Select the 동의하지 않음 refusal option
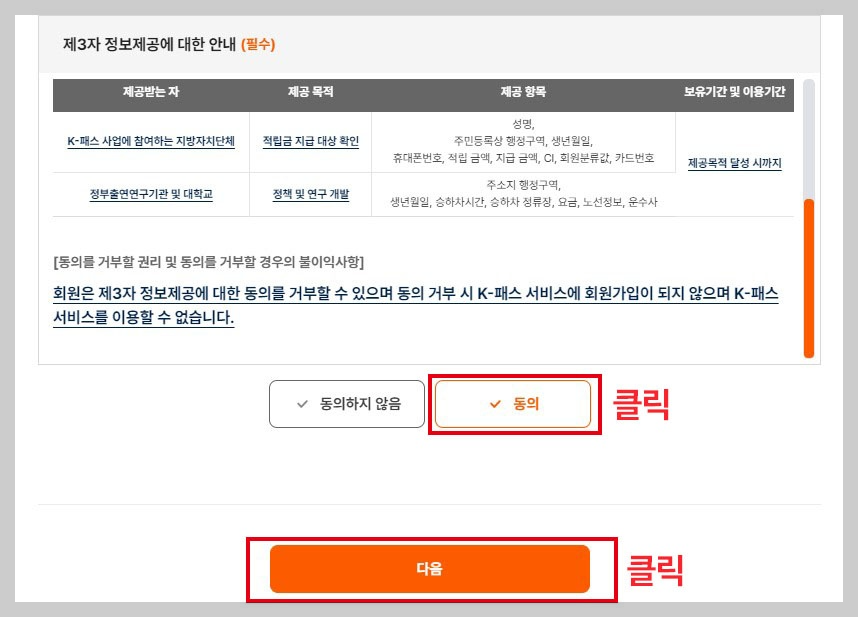The height and width of the screenshot is (617, 858). 346,403
